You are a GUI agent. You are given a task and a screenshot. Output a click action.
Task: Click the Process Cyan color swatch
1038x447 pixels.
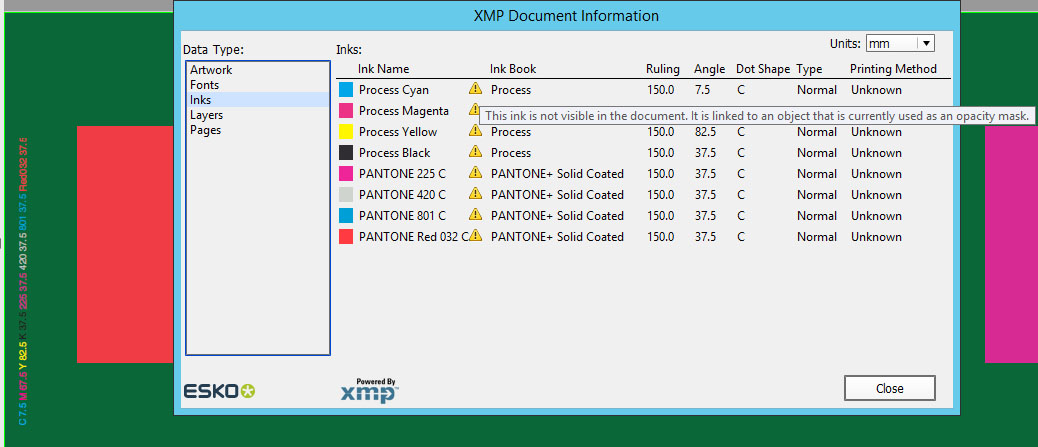(x=346, y=89)
